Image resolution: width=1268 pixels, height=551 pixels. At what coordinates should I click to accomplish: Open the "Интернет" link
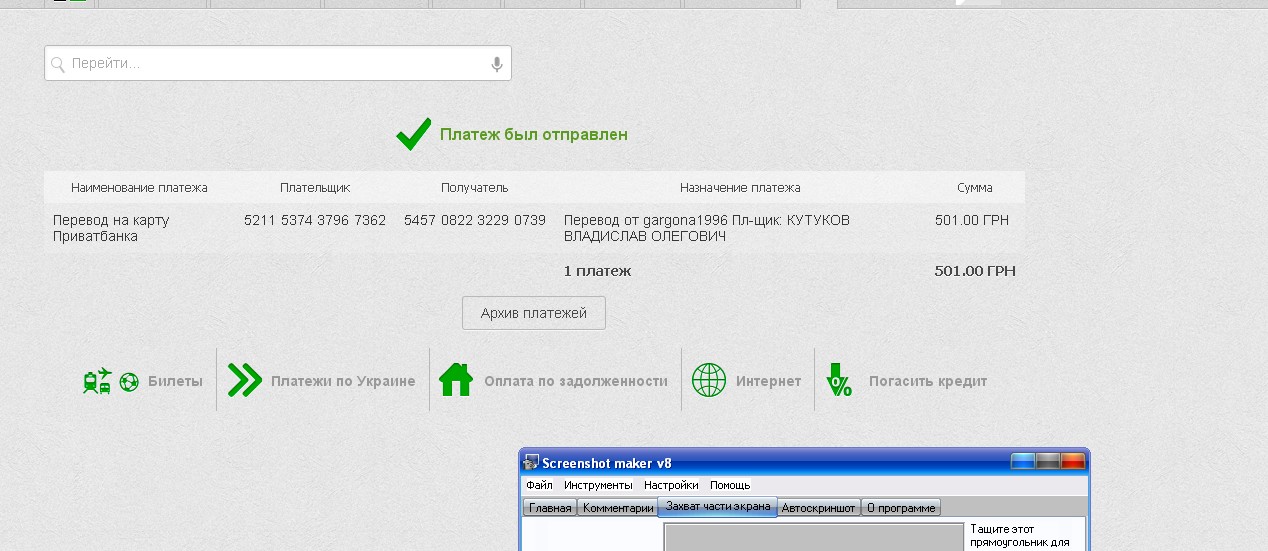pos(768,381)
